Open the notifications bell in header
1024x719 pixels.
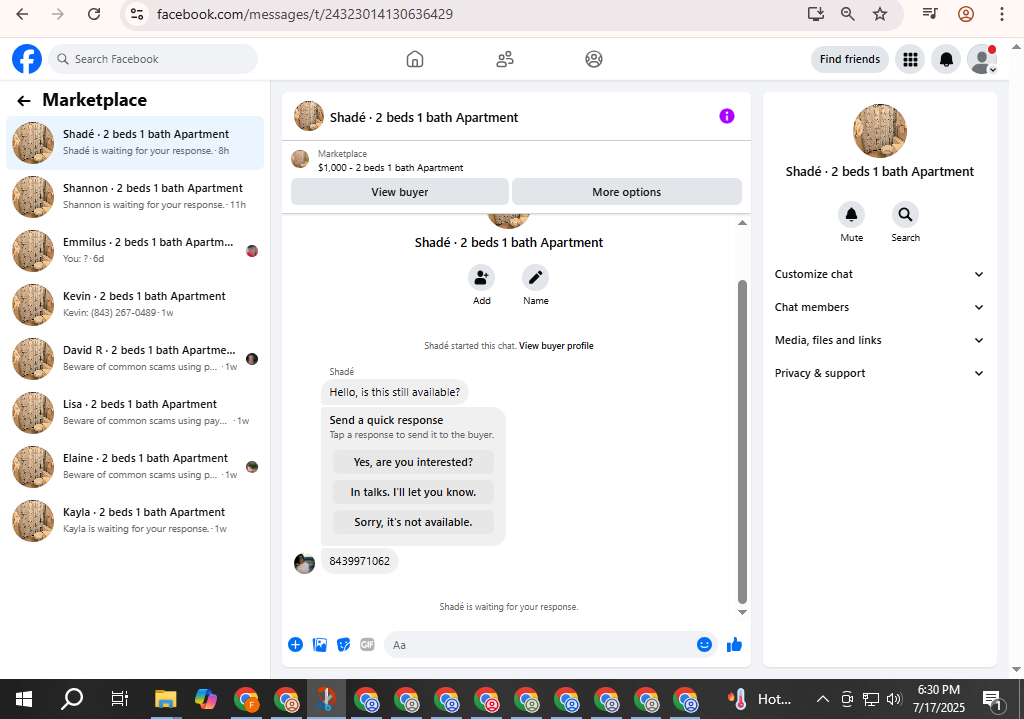click(x=946, y=59)
